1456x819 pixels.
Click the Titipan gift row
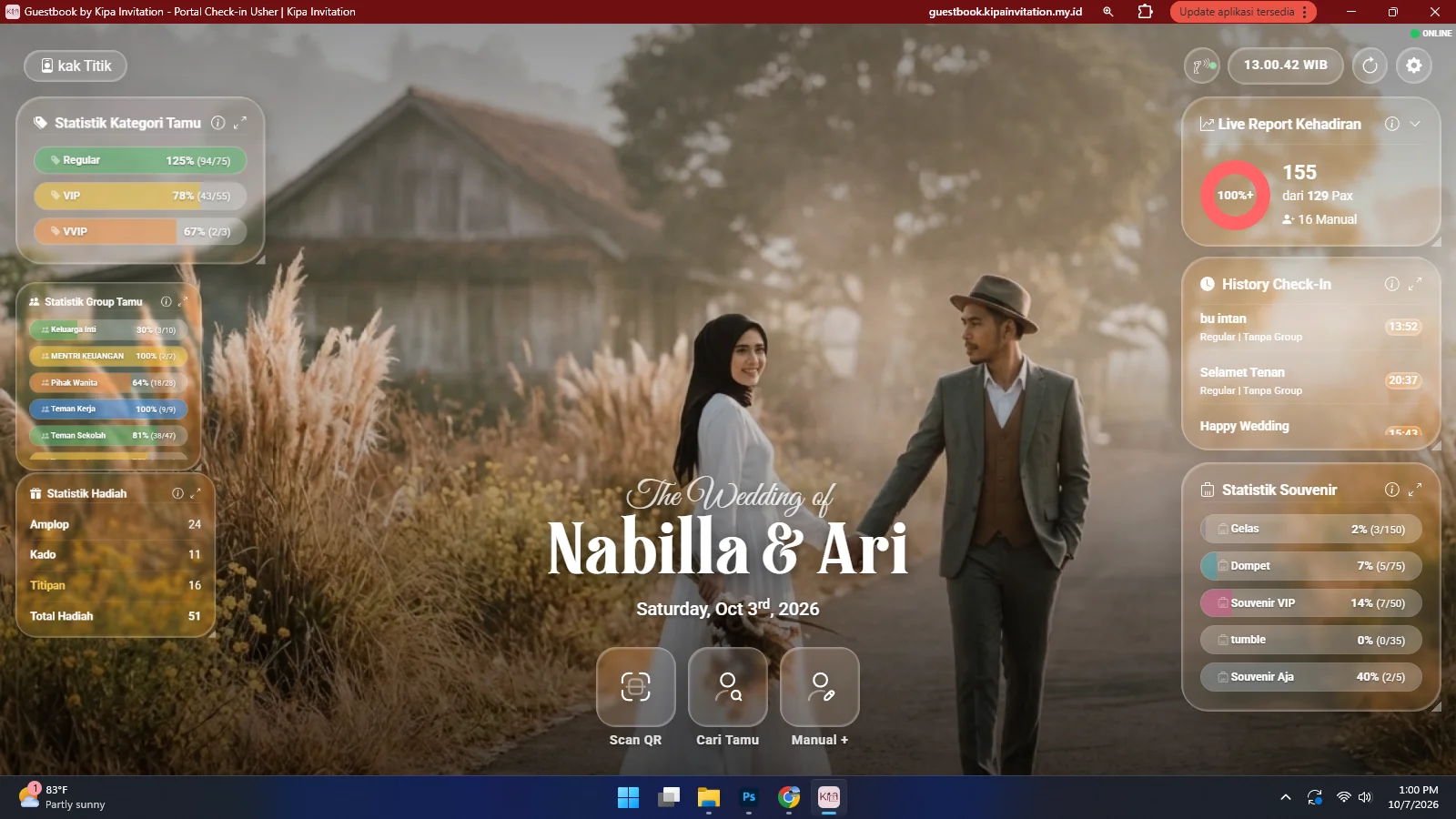[x=116, y=585]
